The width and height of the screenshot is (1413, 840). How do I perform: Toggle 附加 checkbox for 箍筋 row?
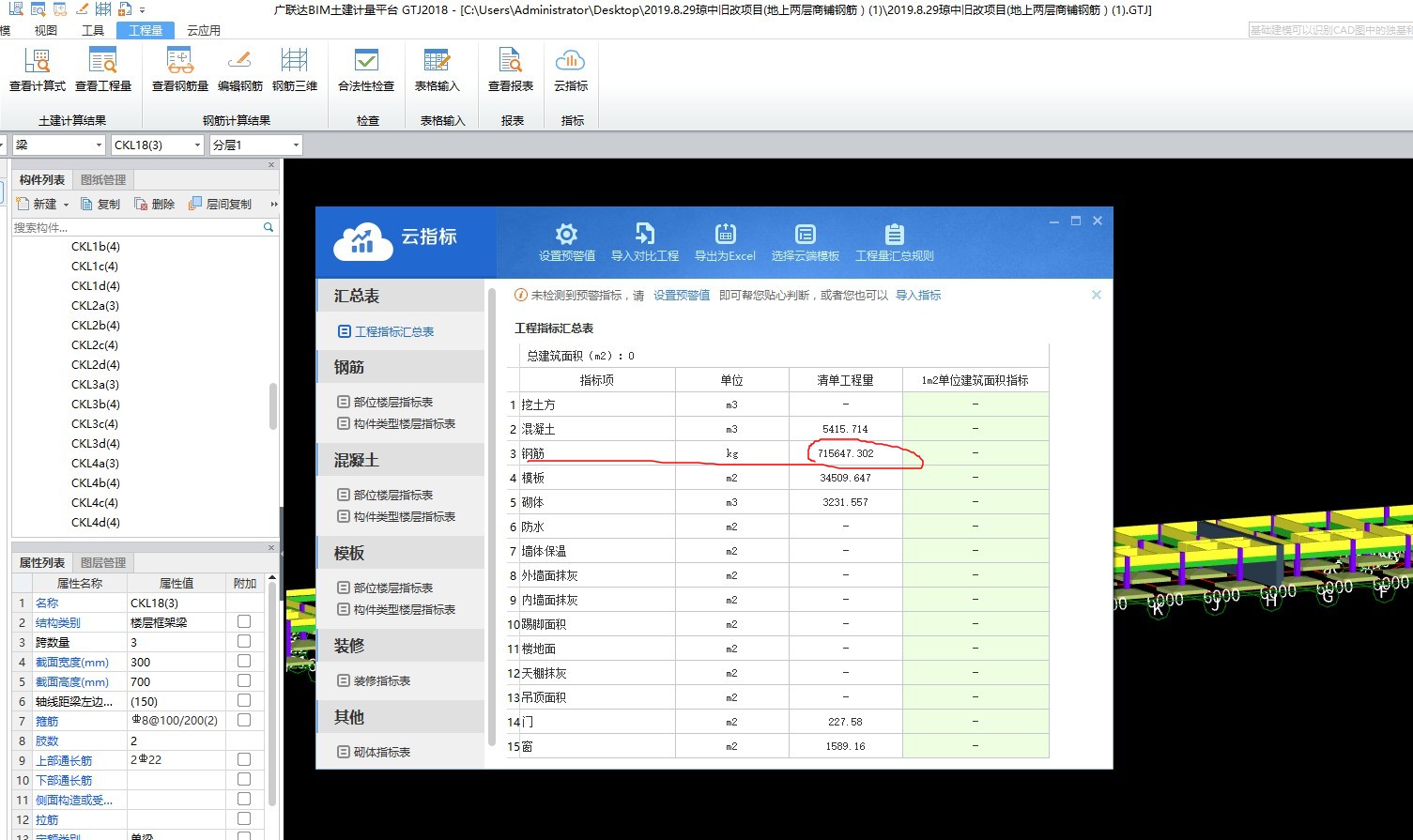[x=244, y=720]
